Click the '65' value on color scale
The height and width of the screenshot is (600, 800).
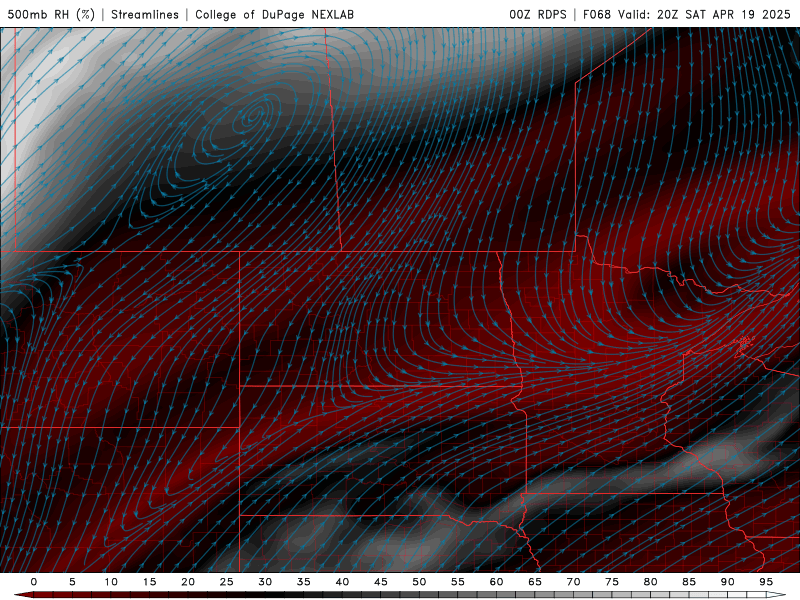coord(535,582)
